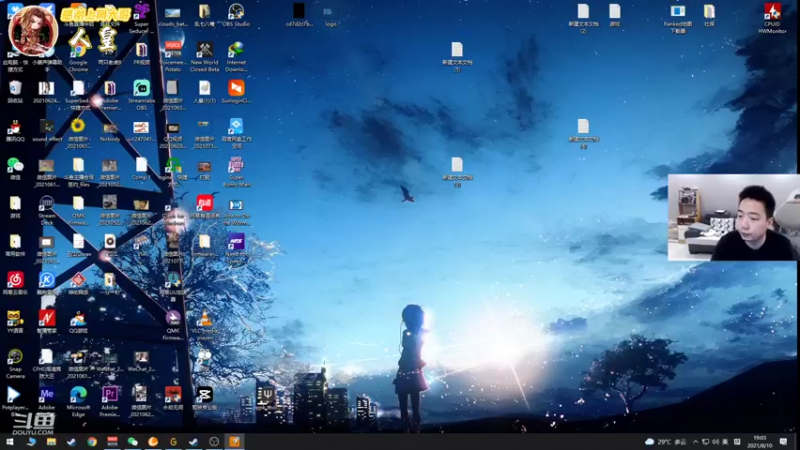Open the CapCut (剪映) desktop shortcut

coord(204,399)
